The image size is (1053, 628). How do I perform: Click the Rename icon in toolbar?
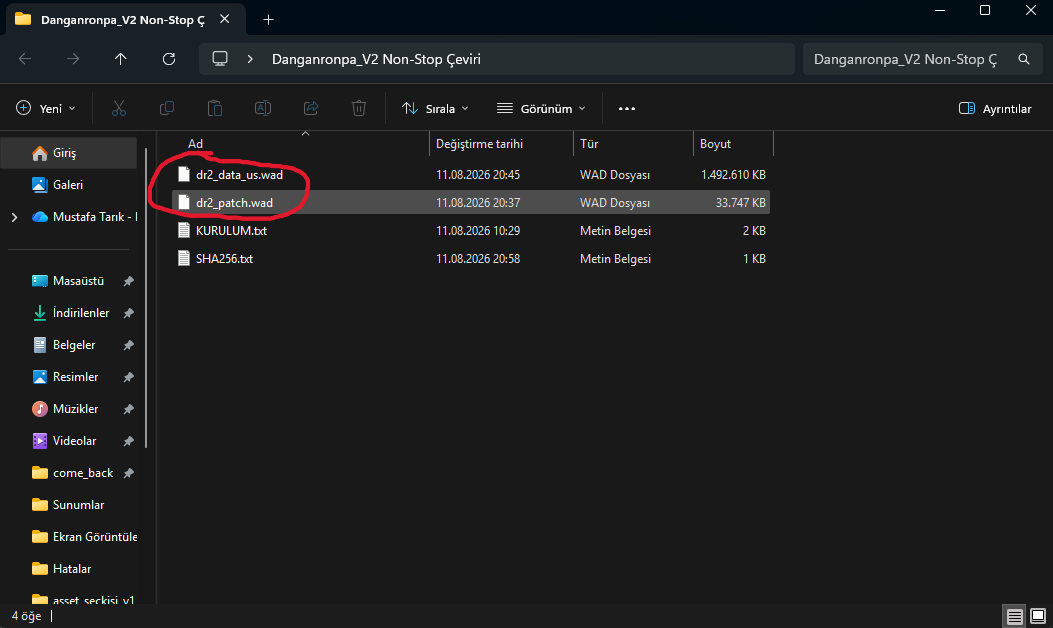tap(263, 108)
